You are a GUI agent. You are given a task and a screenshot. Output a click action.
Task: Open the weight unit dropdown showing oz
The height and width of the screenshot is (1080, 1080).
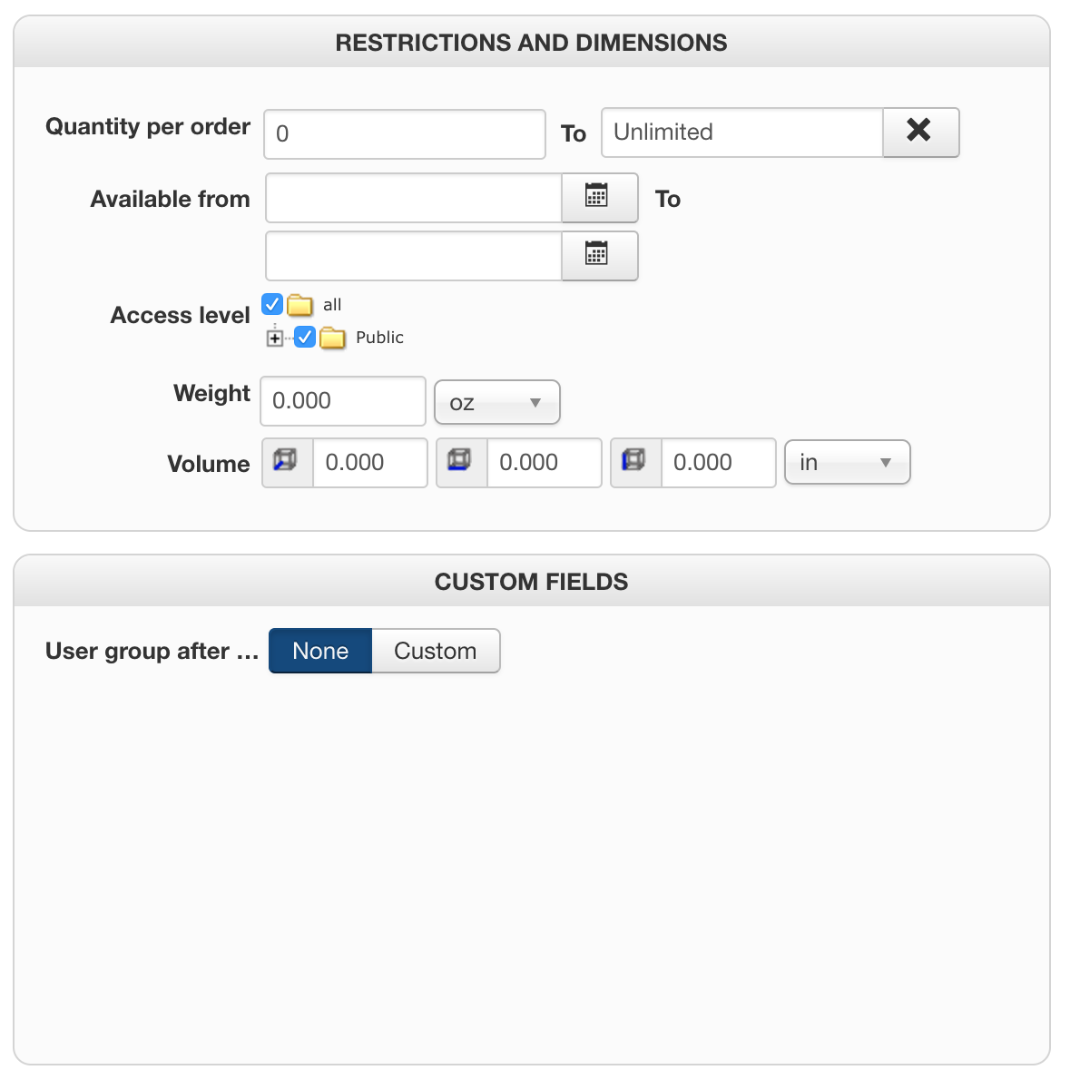coord(496,402)
